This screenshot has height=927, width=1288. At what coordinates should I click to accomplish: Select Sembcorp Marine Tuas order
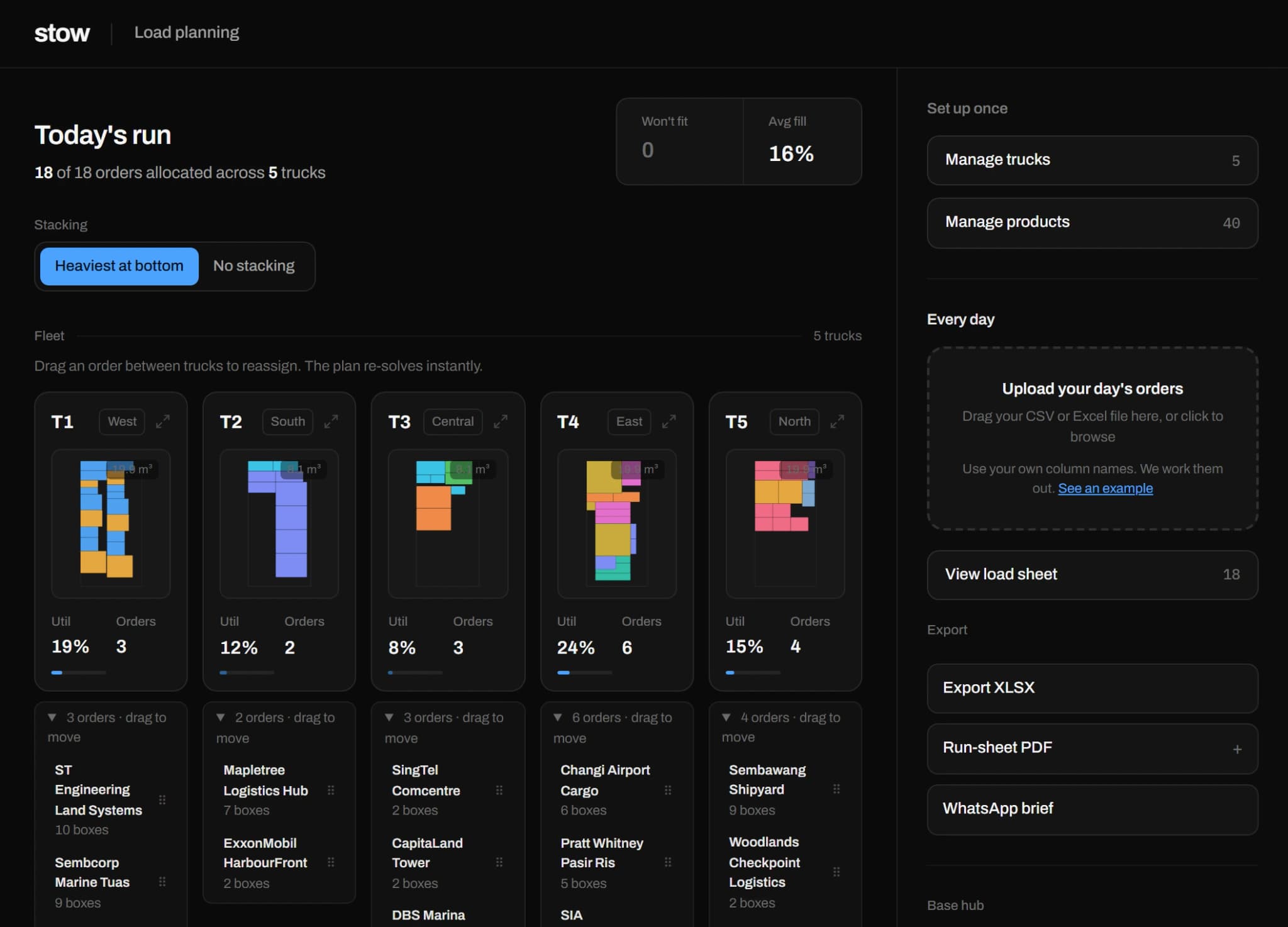pyautogui.click(x=111, y=882)
